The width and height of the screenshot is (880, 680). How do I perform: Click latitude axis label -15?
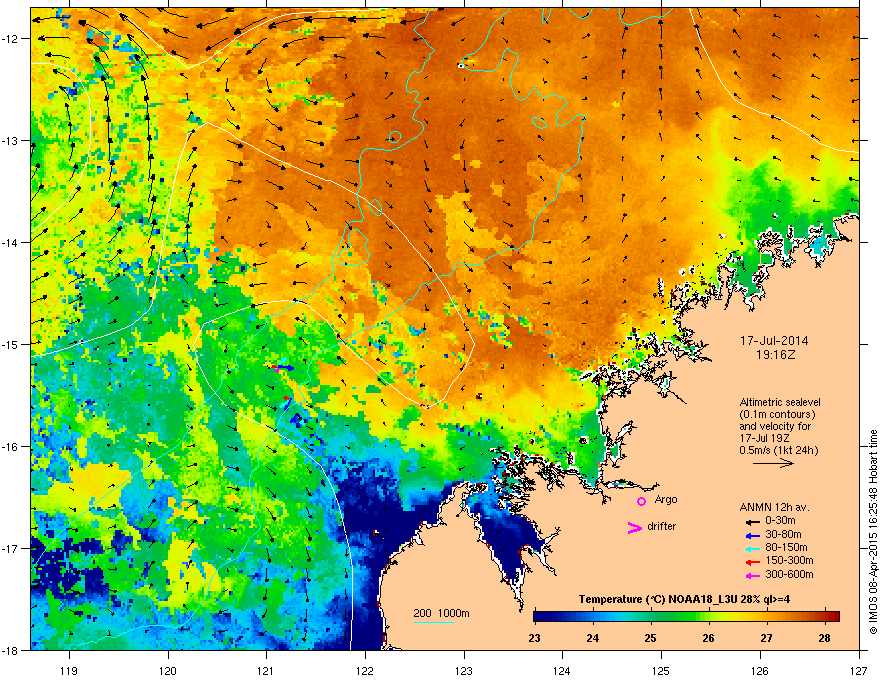click(11, 344)
